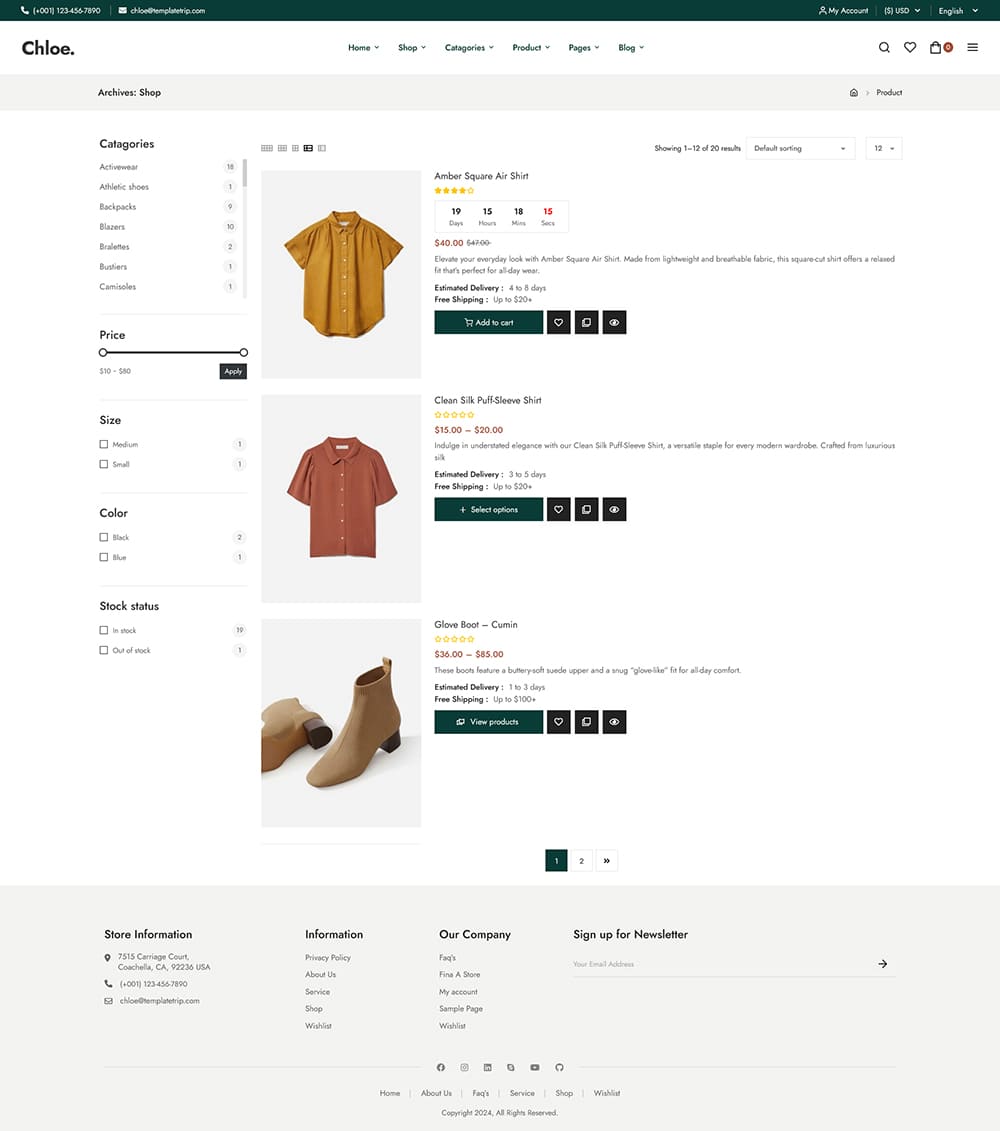Click the compare icon for Glove Boot – Cumin
The height and width of the screenshot is (1131, 1000).
click(x=586, y=721)
